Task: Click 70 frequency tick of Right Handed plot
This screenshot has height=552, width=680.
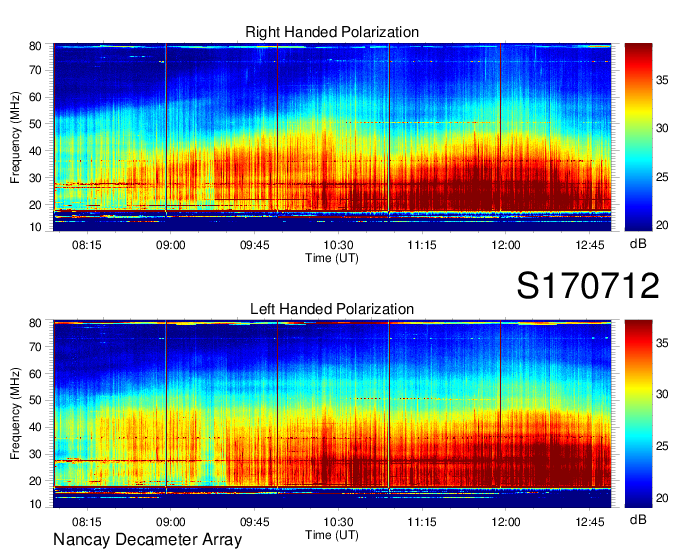Action: (x=35, y=70)
